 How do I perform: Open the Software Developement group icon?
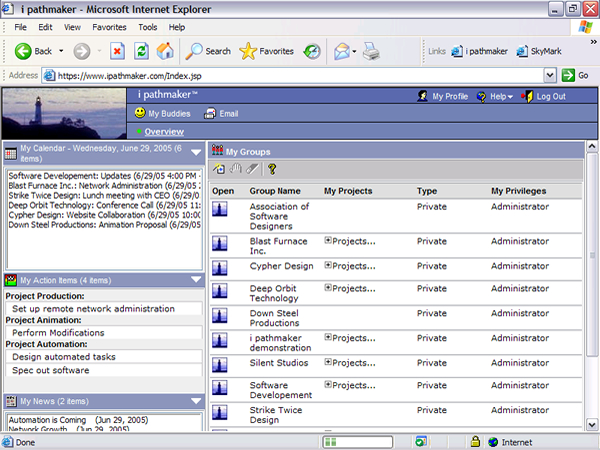[220, 388]
